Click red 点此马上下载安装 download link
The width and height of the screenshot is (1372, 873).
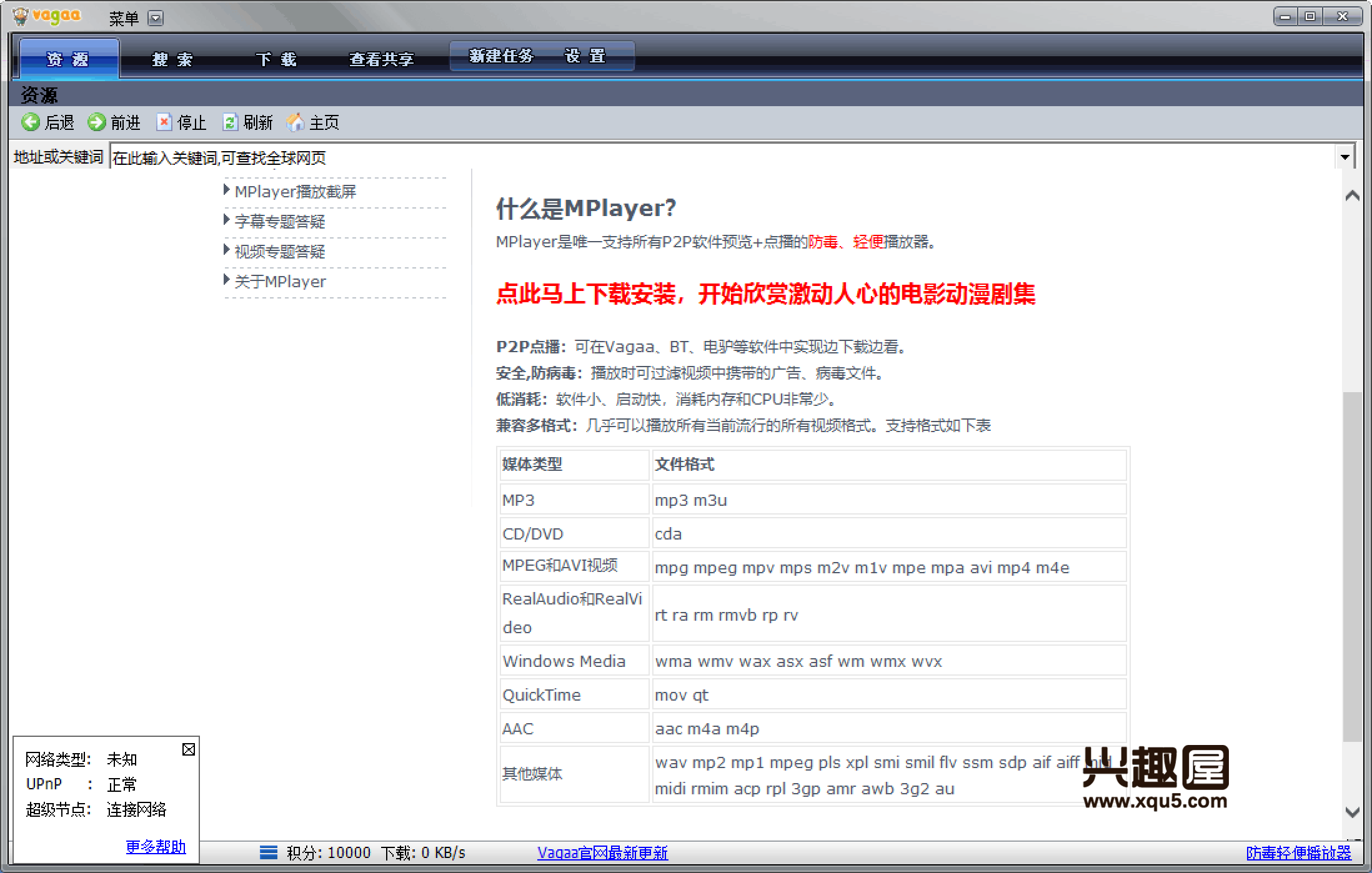[765, 293]
